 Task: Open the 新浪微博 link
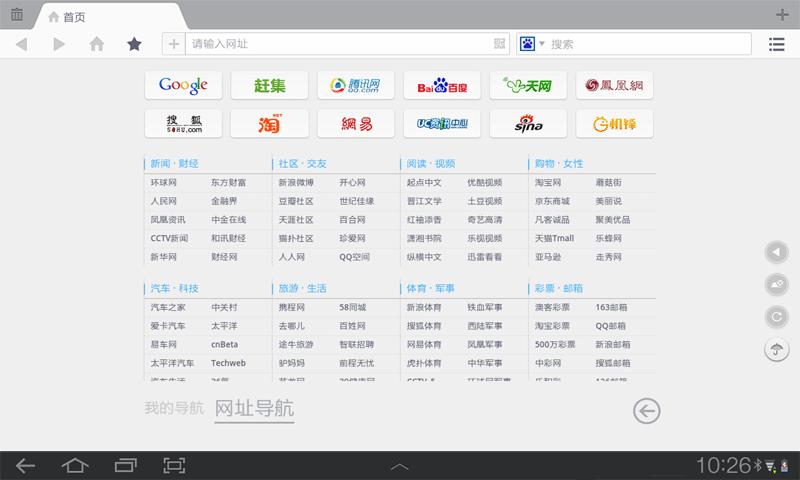(x=295, y=183)
